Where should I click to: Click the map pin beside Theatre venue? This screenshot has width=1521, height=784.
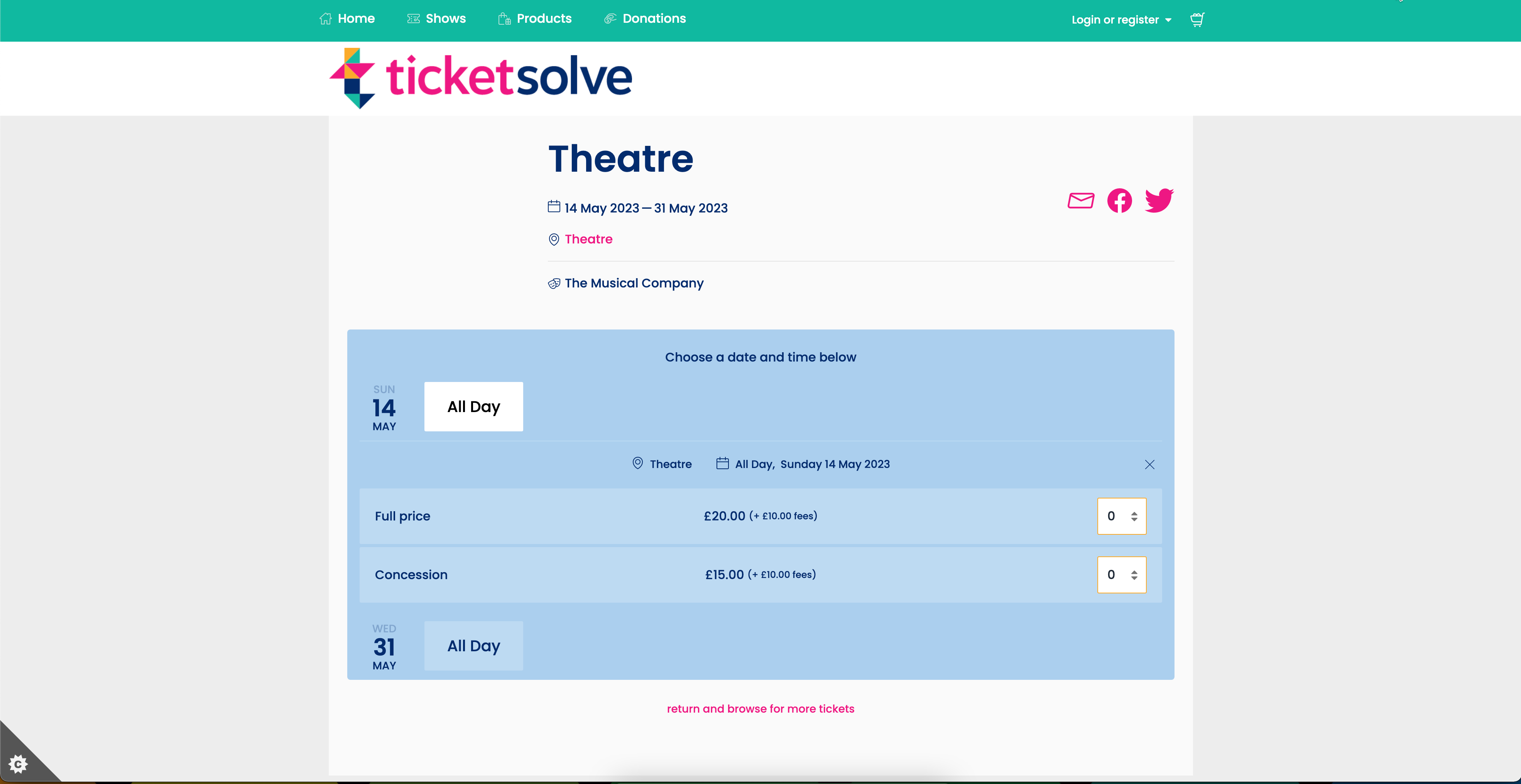point(554,239)
